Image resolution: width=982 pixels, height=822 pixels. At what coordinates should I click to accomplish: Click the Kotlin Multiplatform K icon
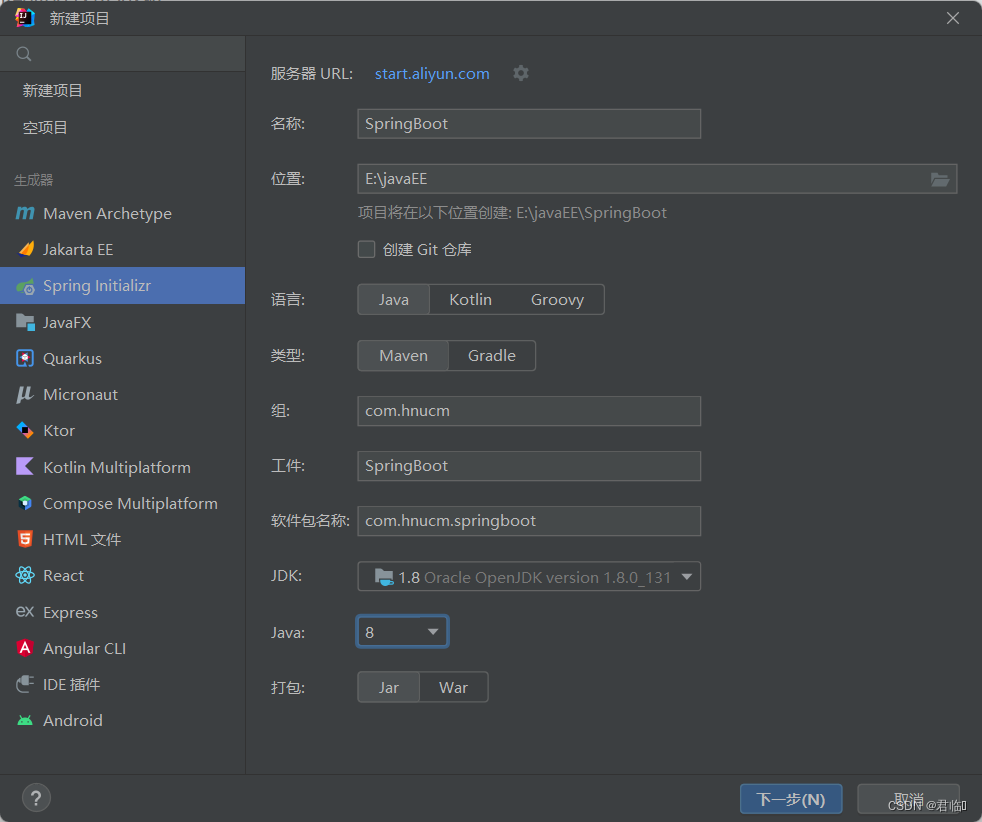[25, 467]
